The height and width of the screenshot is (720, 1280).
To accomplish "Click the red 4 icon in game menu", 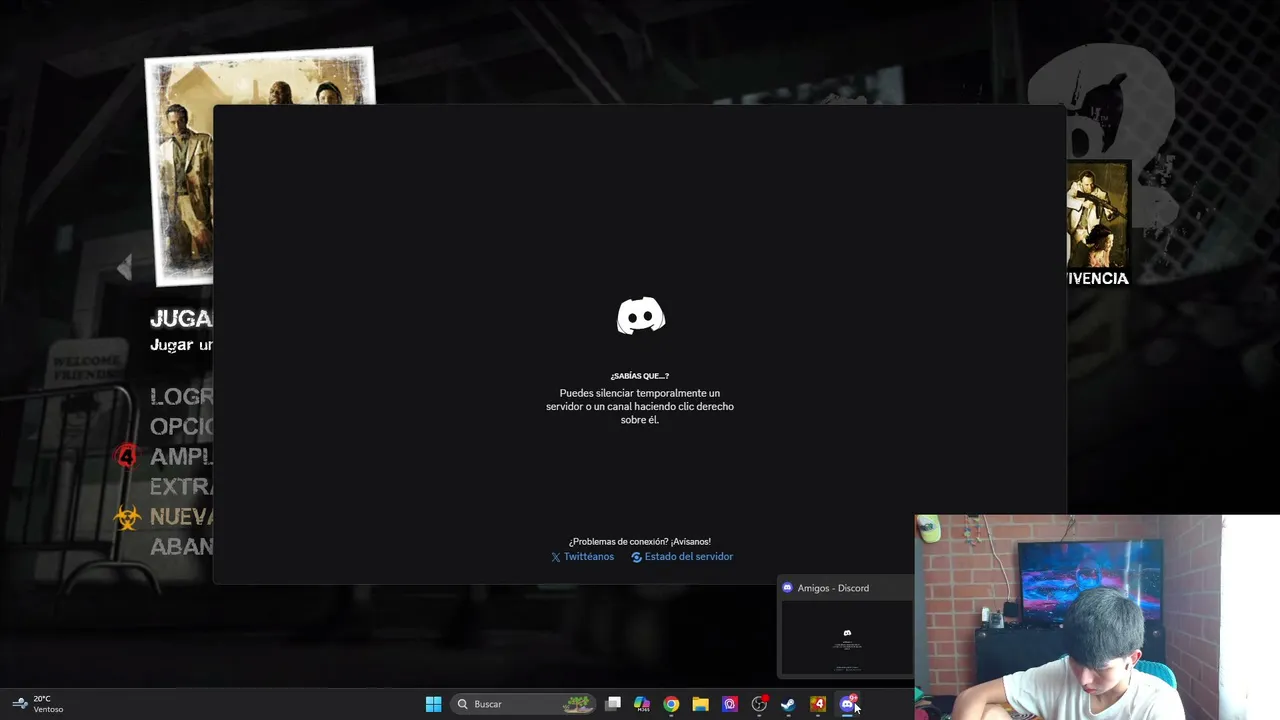I will (127, 456).
